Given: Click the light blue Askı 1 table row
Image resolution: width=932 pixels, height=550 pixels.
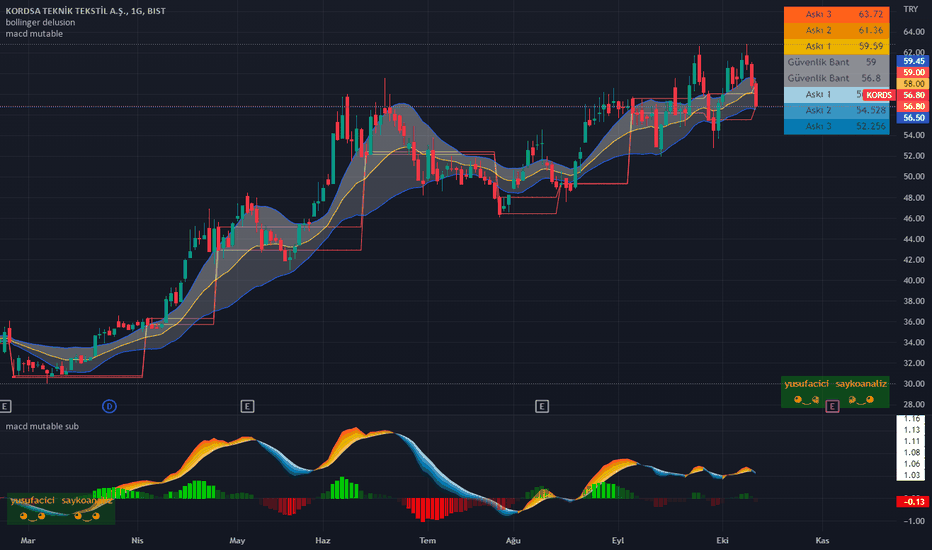Looking at the screenshot, I should tap(836, 95).
